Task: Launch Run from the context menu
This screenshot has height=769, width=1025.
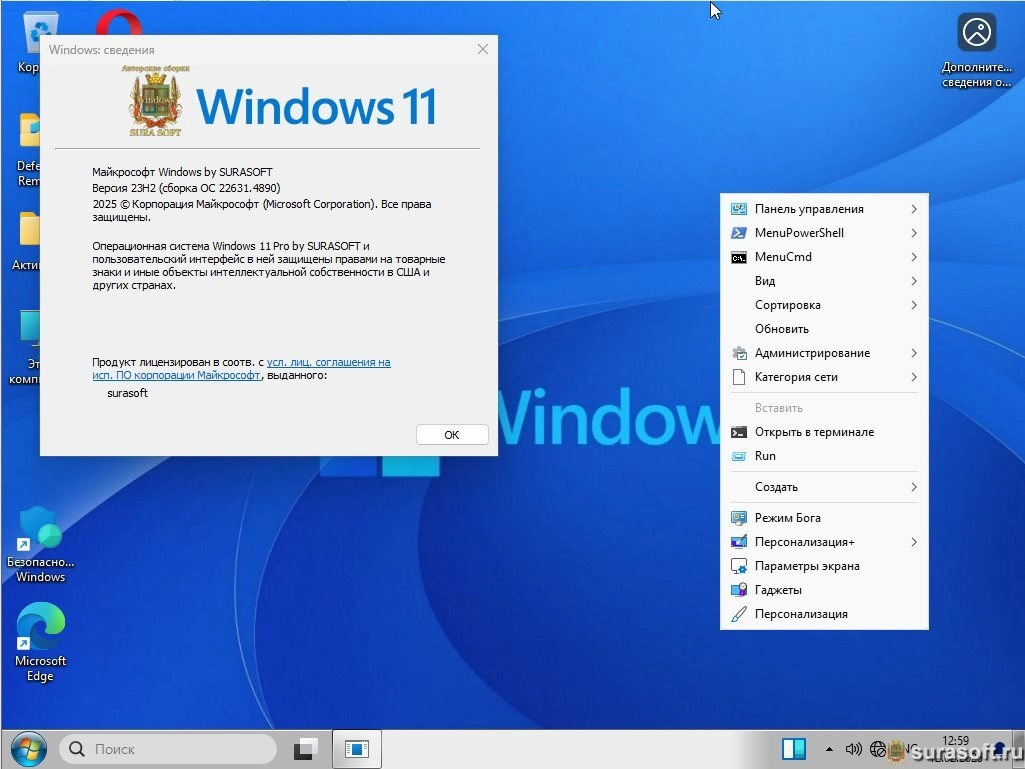Action: 824,456
